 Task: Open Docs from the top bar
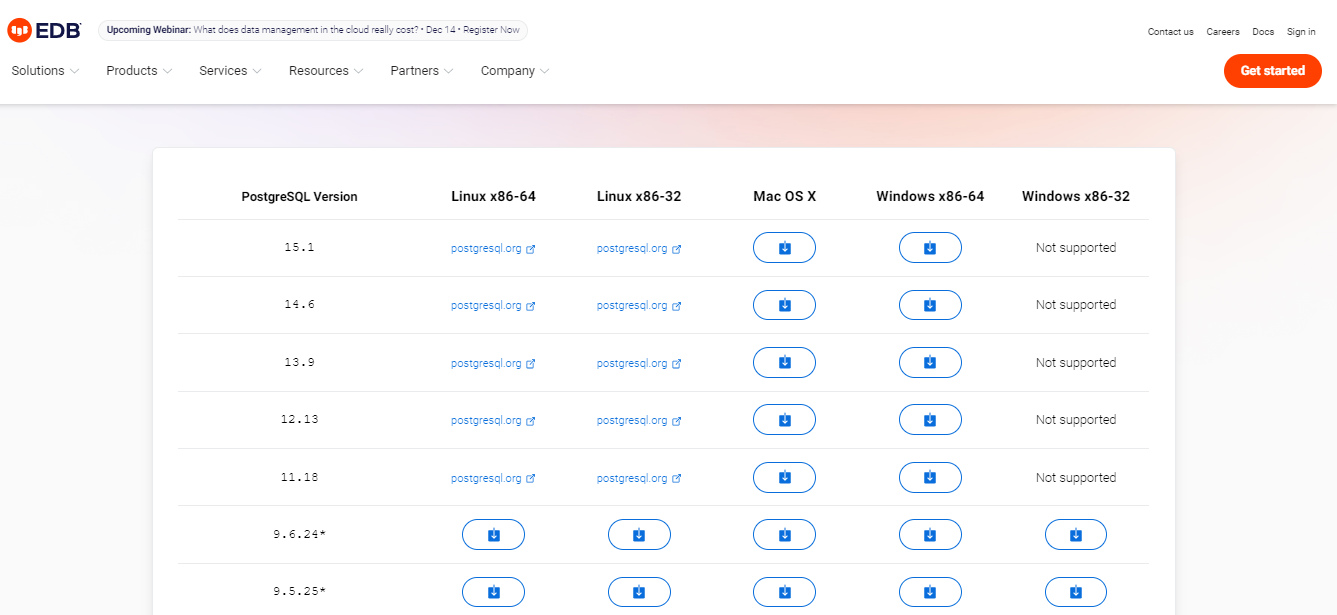pos(1263,32)
